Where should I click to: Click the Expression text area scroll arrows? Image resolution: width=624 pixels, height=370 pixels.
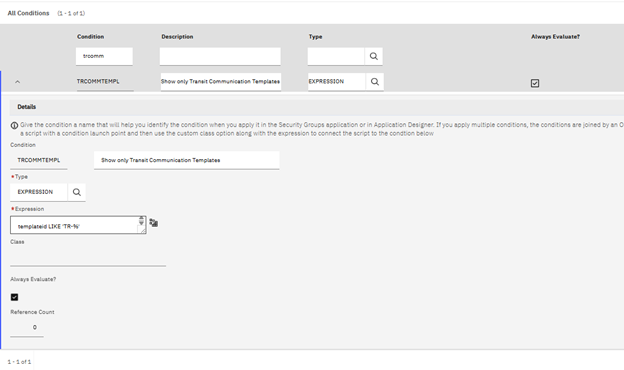pos(141,221)
